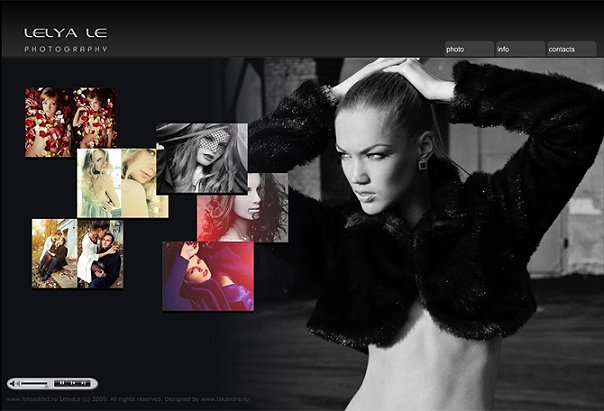Open the autumn couple photo thumbnail

point(77,253)
